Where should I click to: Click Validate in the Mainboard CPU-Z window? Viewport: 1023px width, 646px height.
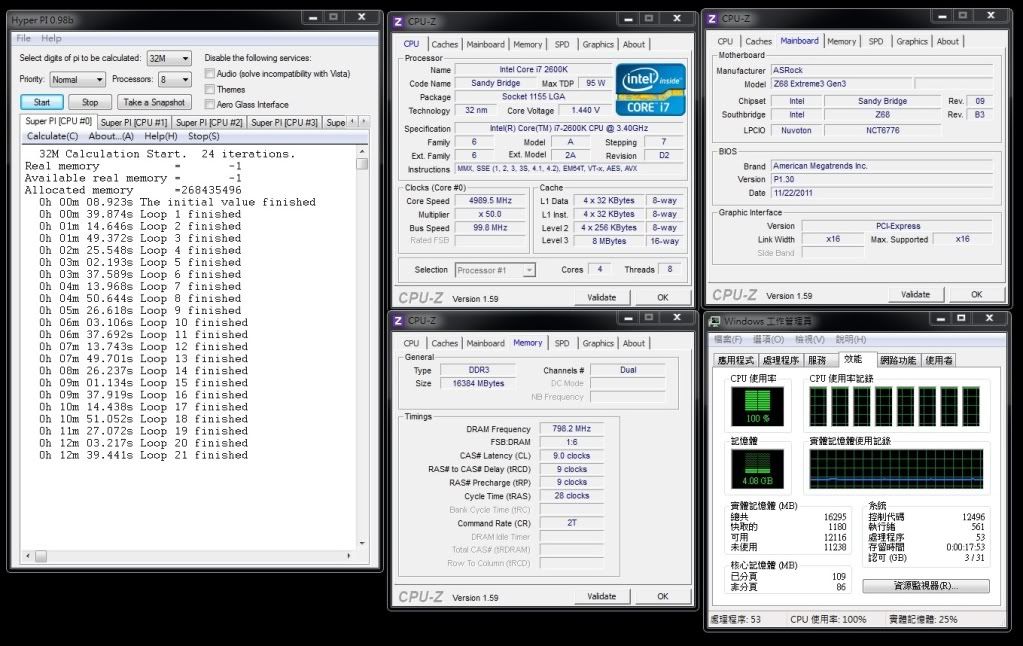(x=915, y=295)
